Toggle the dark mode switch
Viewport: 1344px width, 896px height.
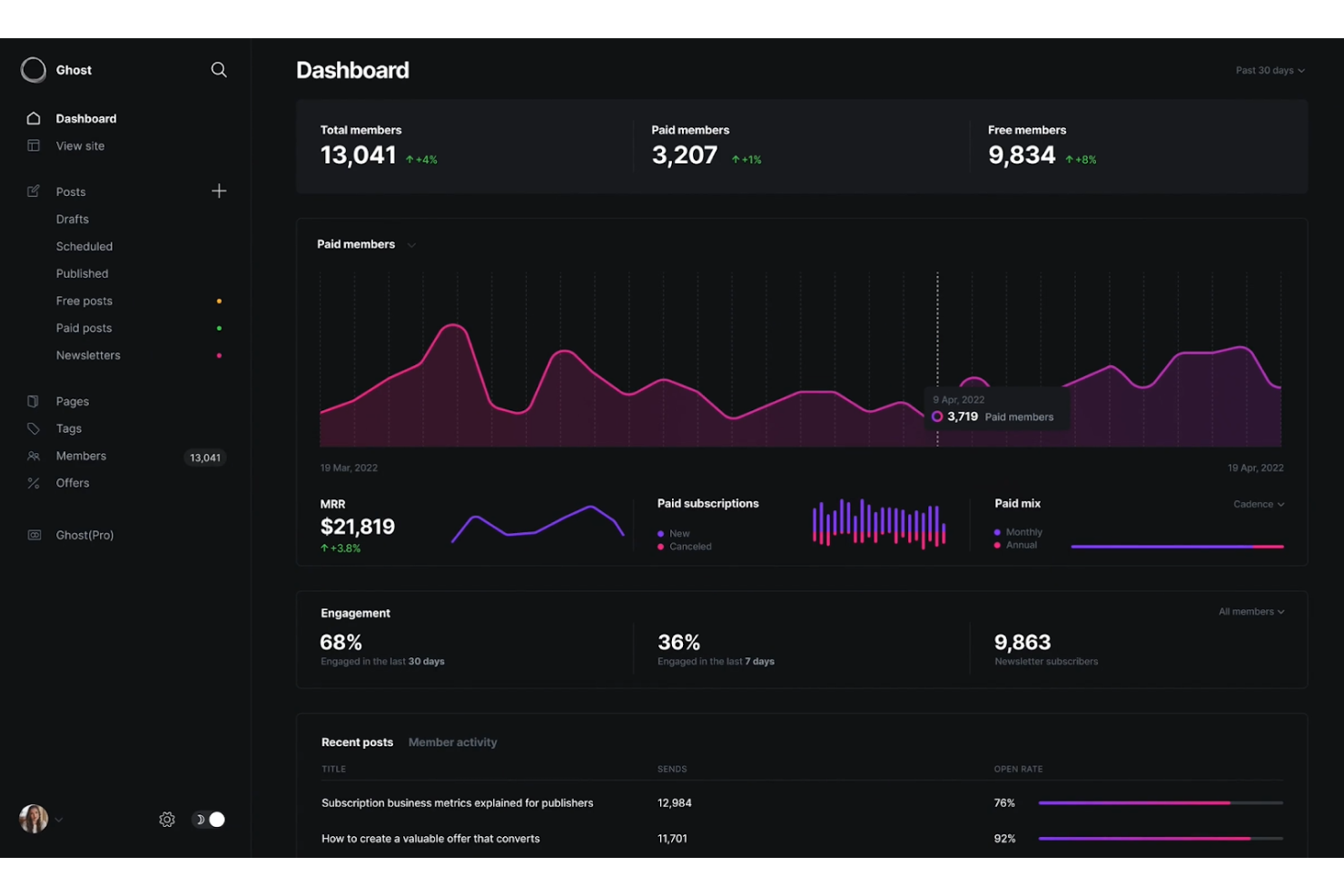209,820
